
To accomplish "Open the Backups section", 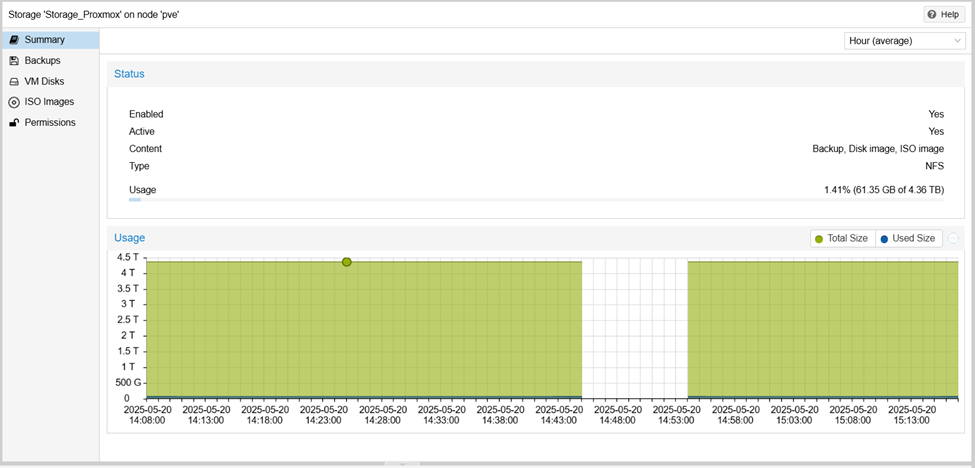I will pyautogui.click(x=42, y=61).
